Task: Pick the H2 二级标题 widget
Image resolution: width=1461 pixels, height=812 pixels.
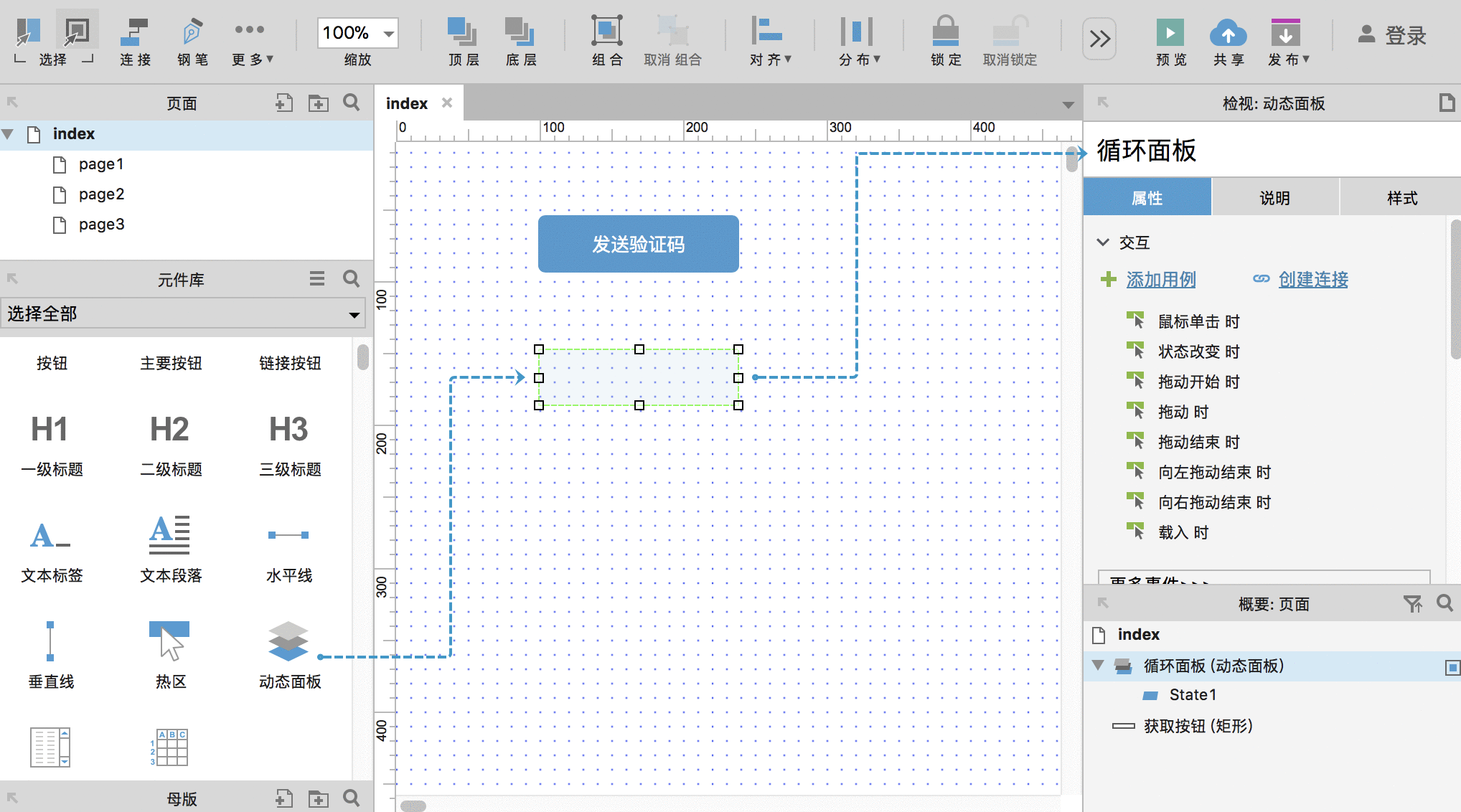Action: (x=170, y=445)
